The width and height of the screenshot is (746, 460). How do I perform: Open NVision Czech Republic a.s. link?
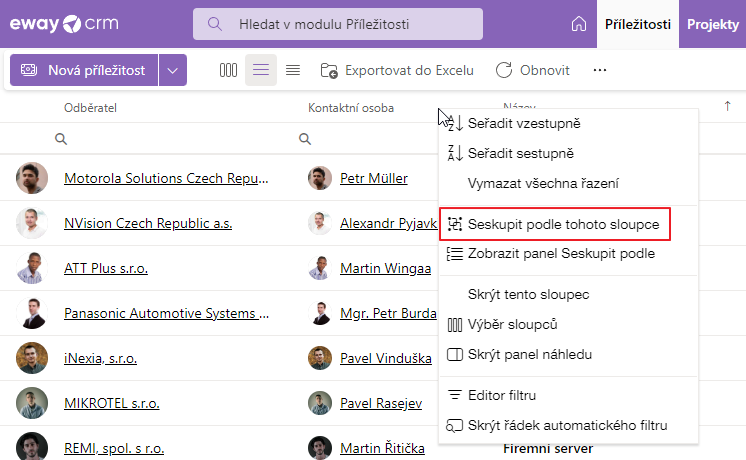[148, 223]
